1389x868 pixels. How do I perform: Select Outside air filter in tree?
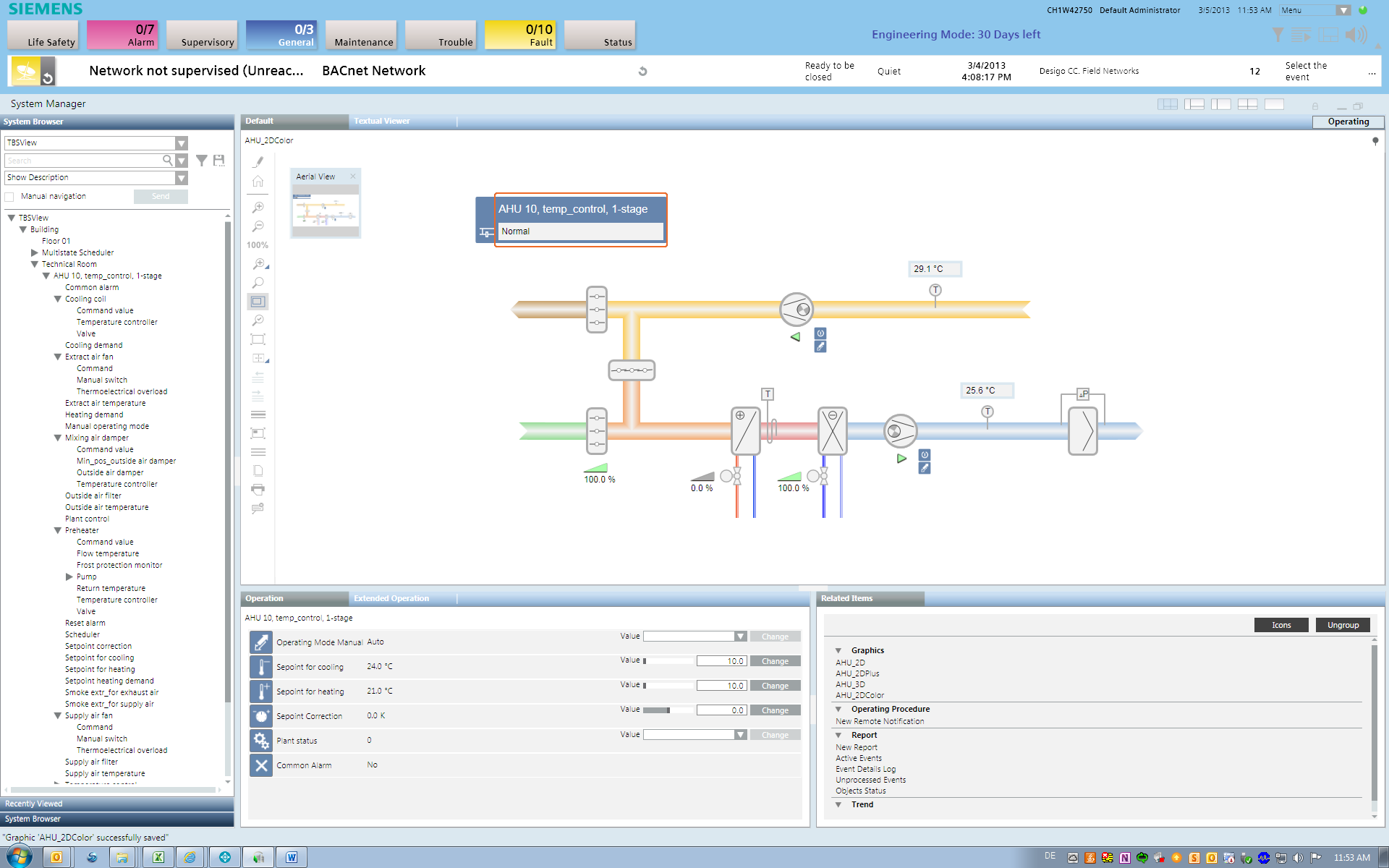[x=93, y=495]
